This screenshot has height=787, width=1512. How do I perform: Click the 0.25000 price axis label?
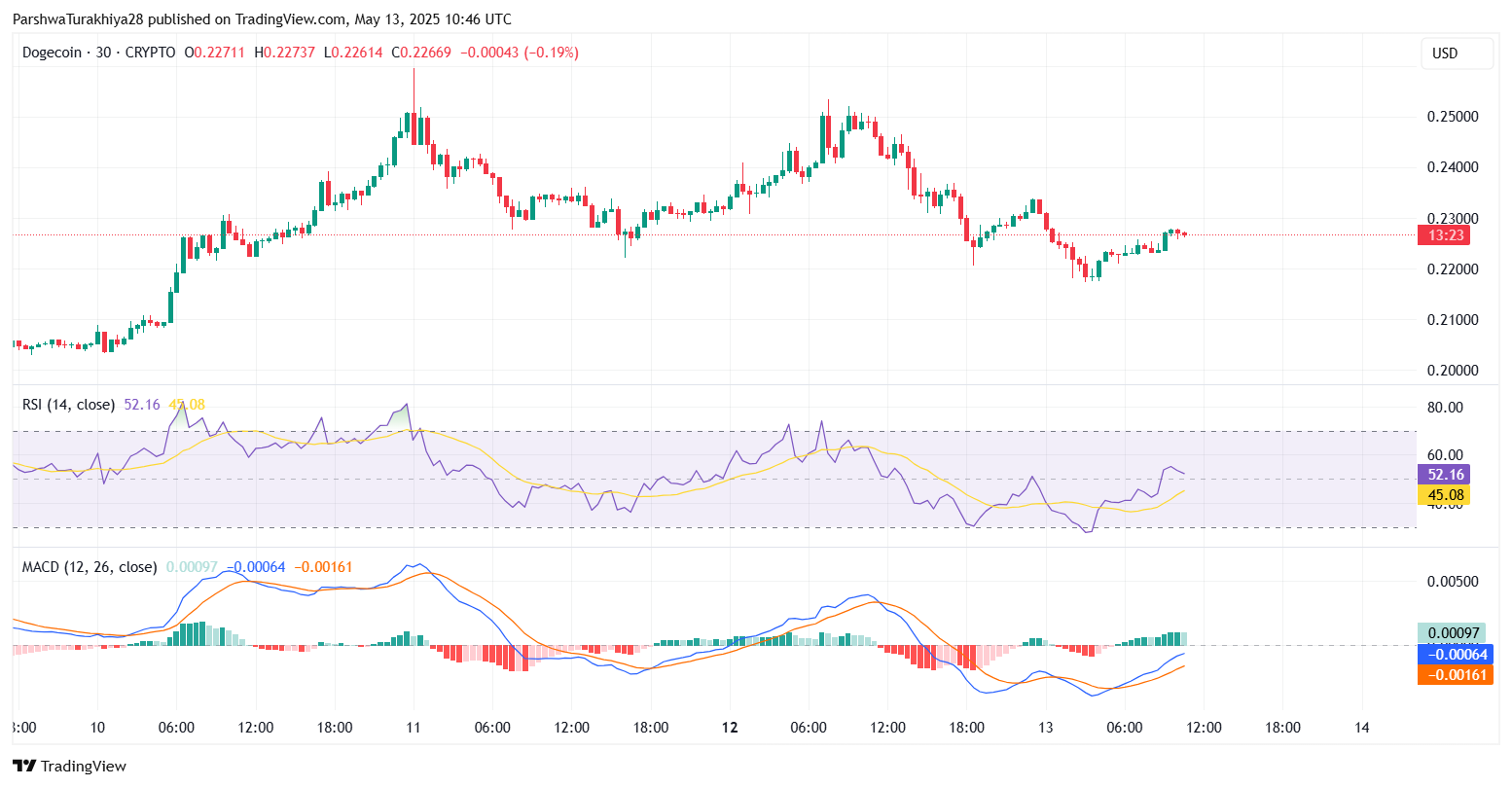[1453, 117]
